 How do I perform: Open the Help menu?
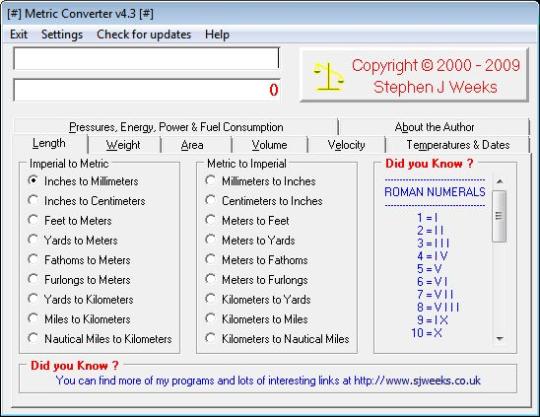(217, 34)
